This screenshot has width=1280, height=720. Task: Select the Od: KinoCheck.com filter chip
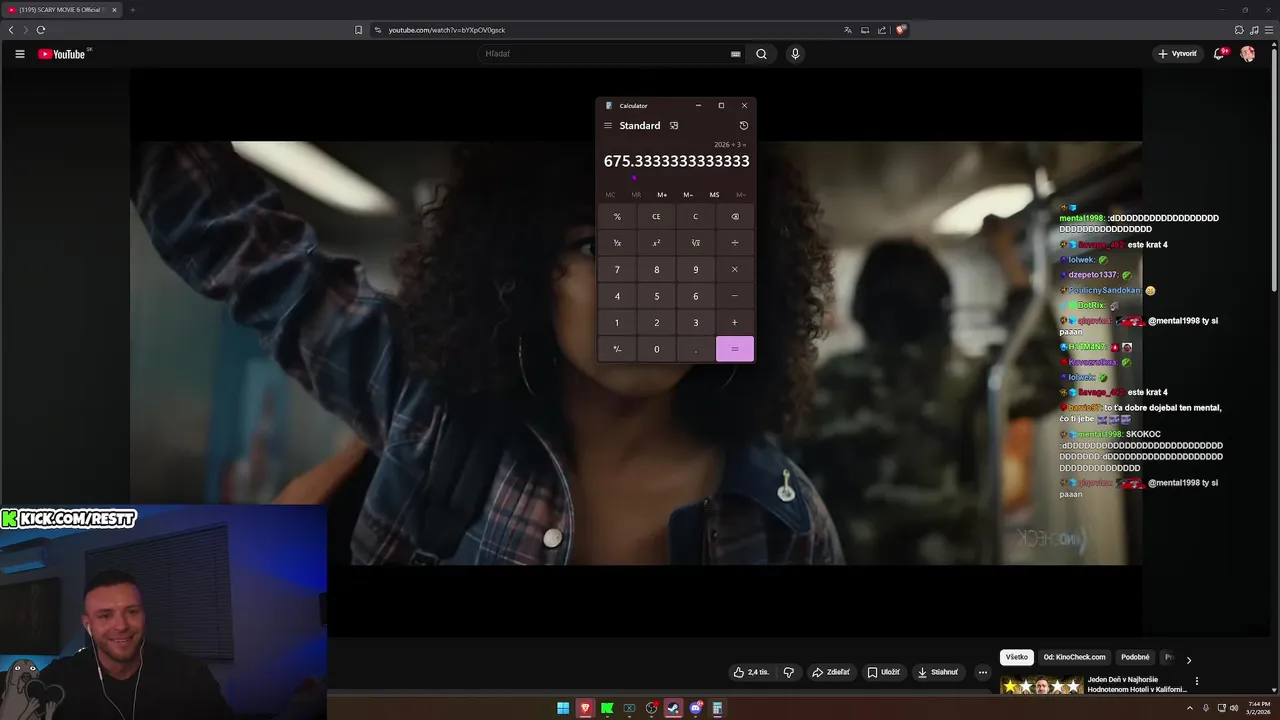(1075, 657)
